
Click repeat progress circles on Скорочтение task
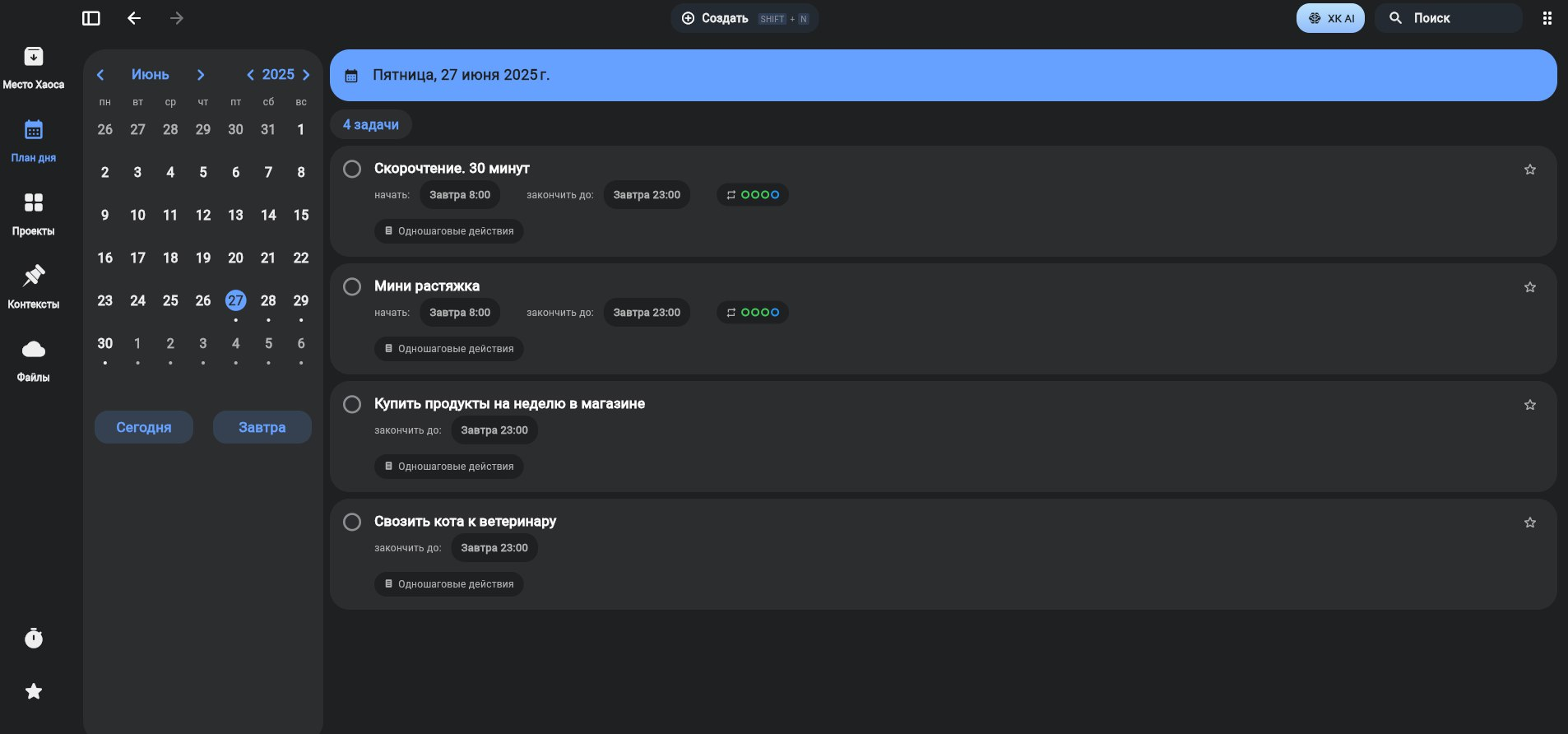click(x=752, y=195)
